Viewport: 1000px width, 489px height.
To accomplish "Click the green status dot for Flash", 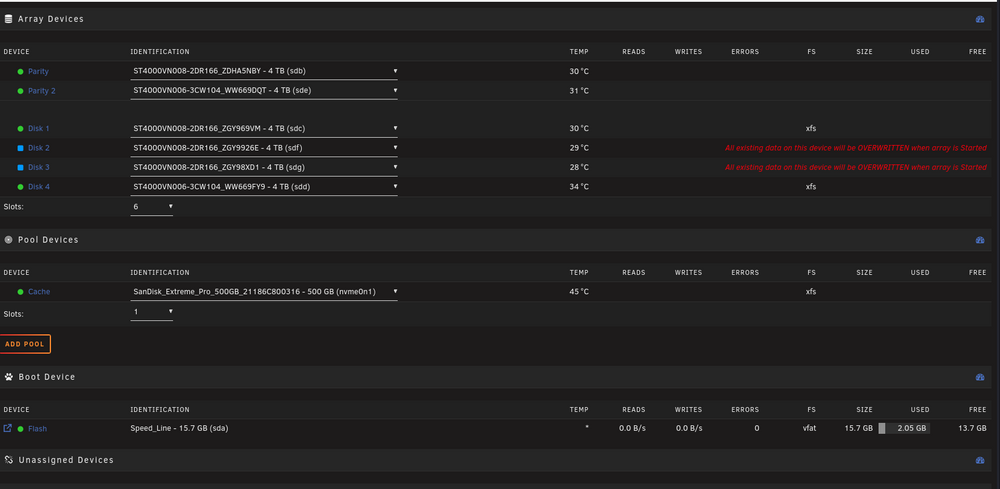I will [20, 428].
